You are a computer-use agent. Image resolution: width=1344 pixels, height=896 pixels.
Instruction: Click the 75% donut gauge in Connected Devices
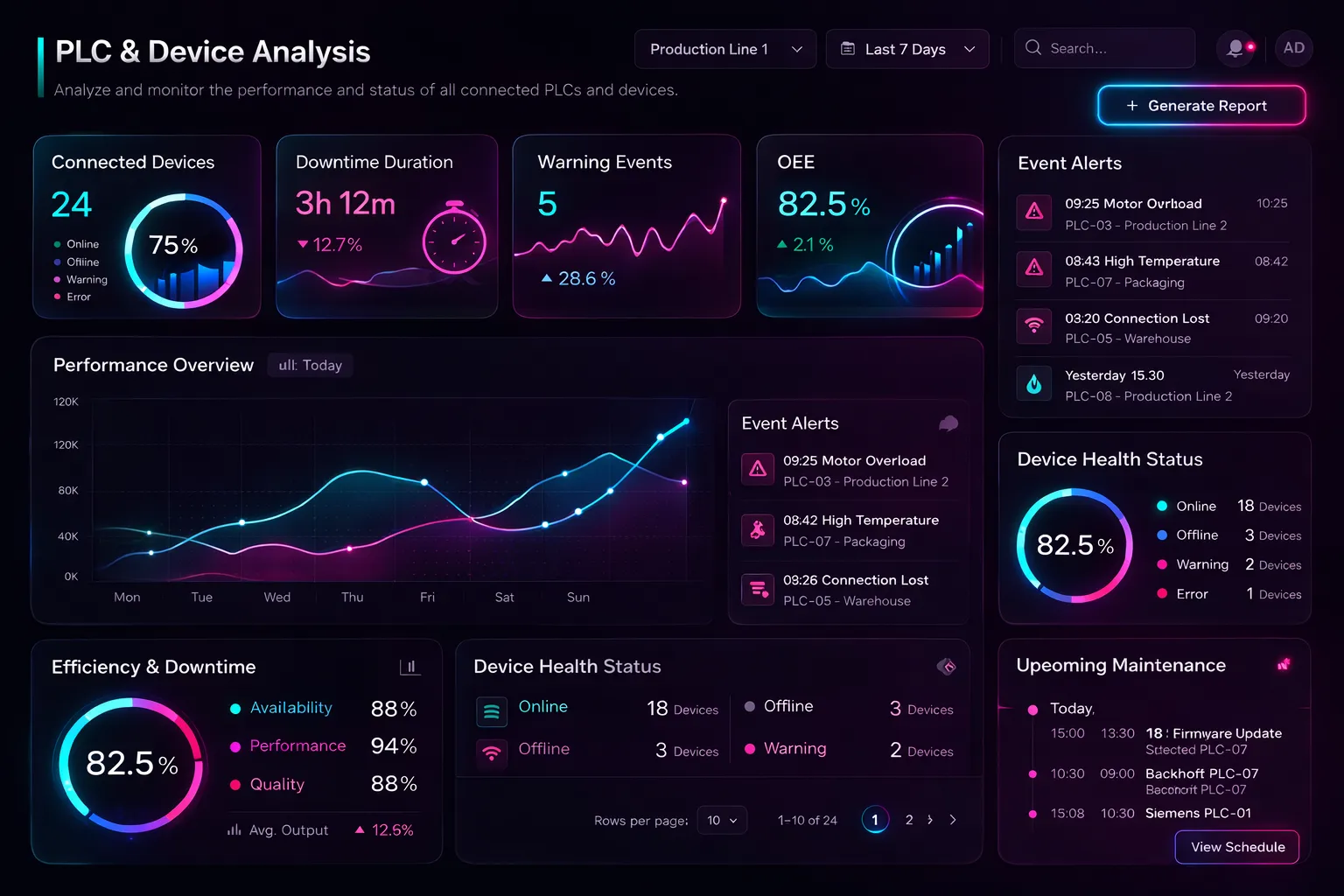[x=184, y=250]
